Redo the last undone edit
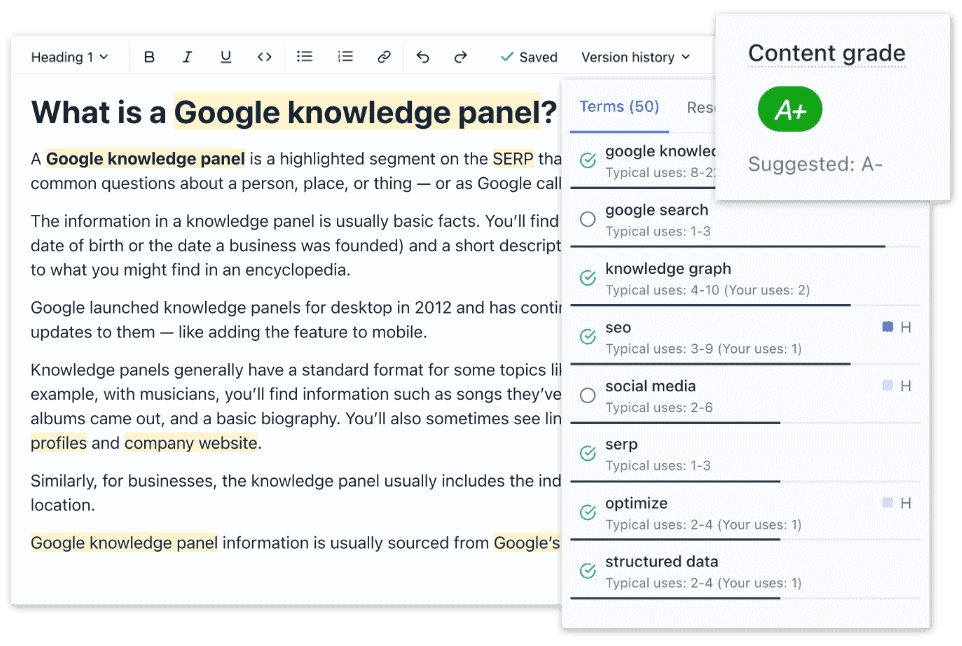 (461, 57)
